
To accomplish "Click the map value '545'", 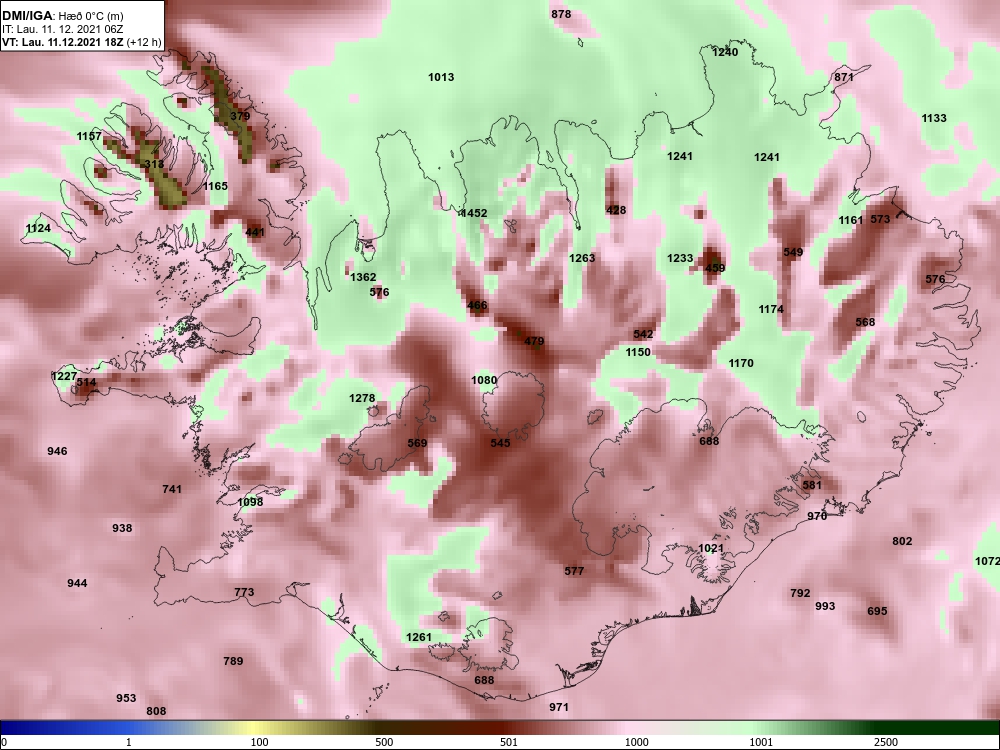I will pos(500,443).
